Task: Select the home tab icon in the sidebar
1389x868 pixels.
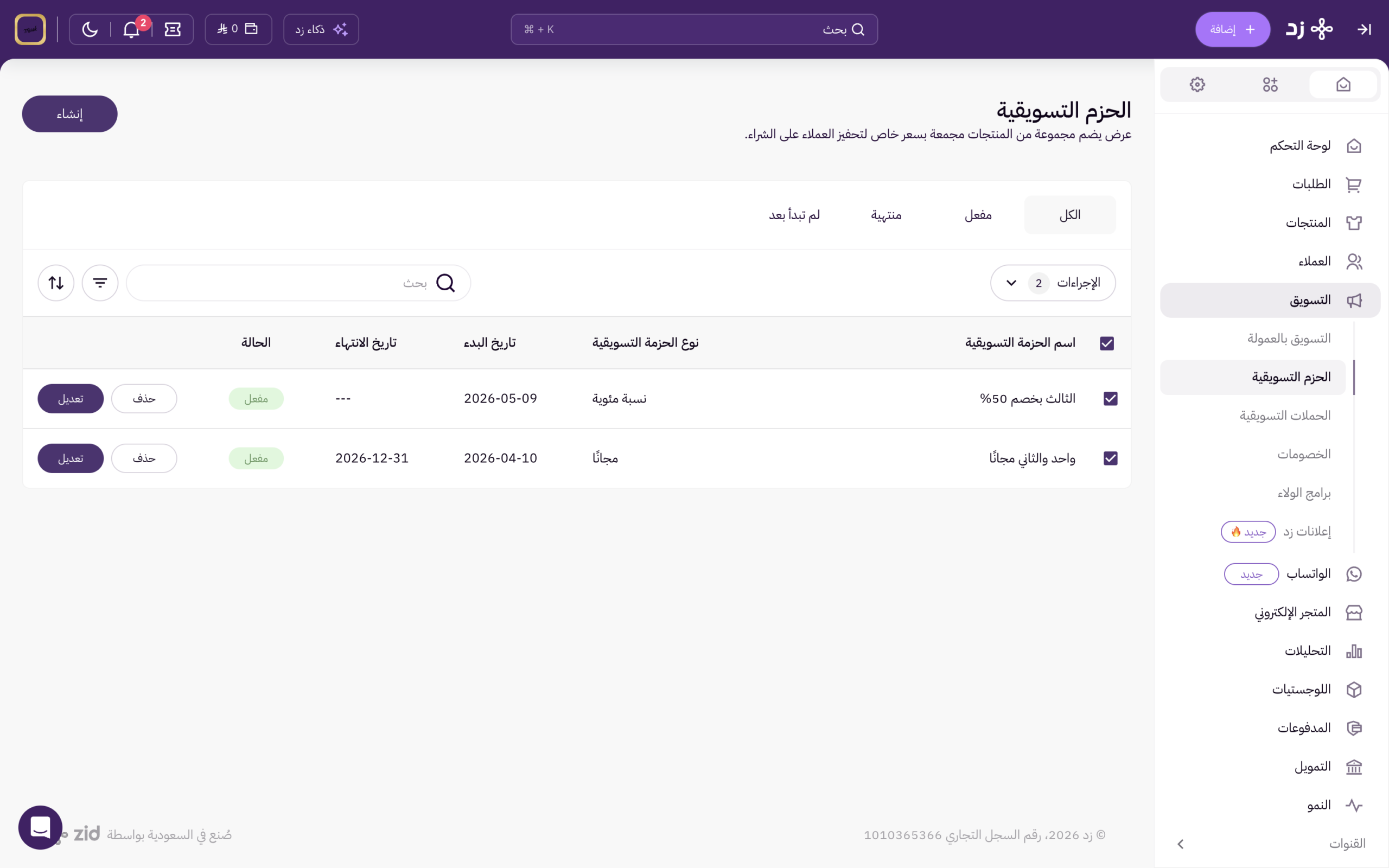Action: pyautogui.click(x=1343, y=85)
